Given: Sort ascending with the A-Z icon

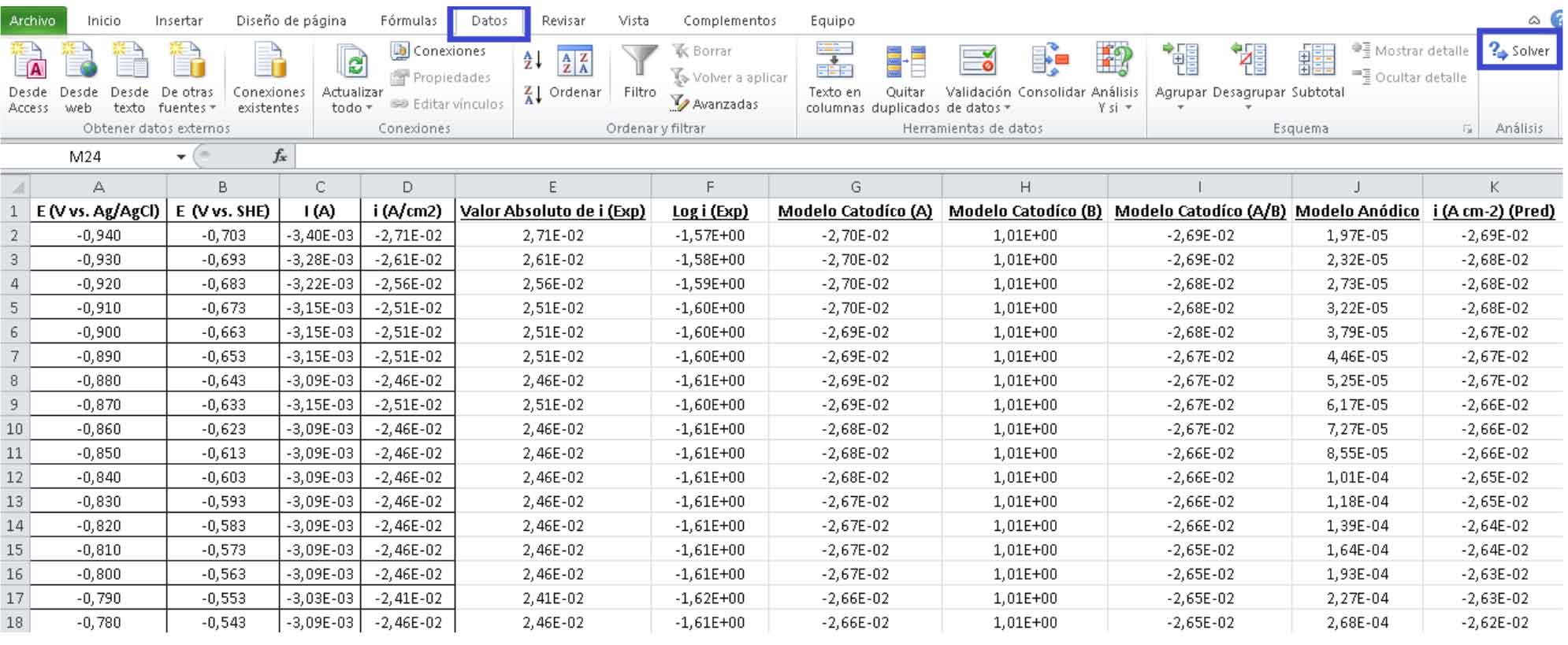Looking at the screenshot, I should click(533, 59).
